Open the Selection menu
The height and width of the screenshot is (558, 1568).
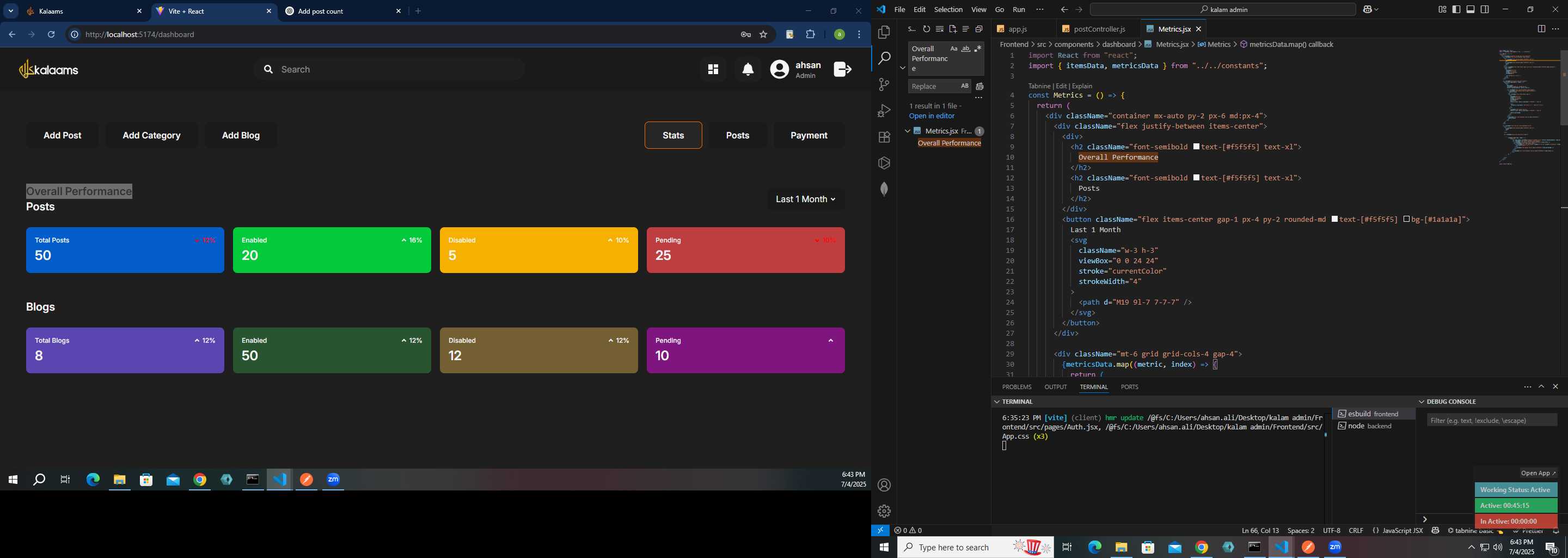pyautogui.click(x=948, y=10)
